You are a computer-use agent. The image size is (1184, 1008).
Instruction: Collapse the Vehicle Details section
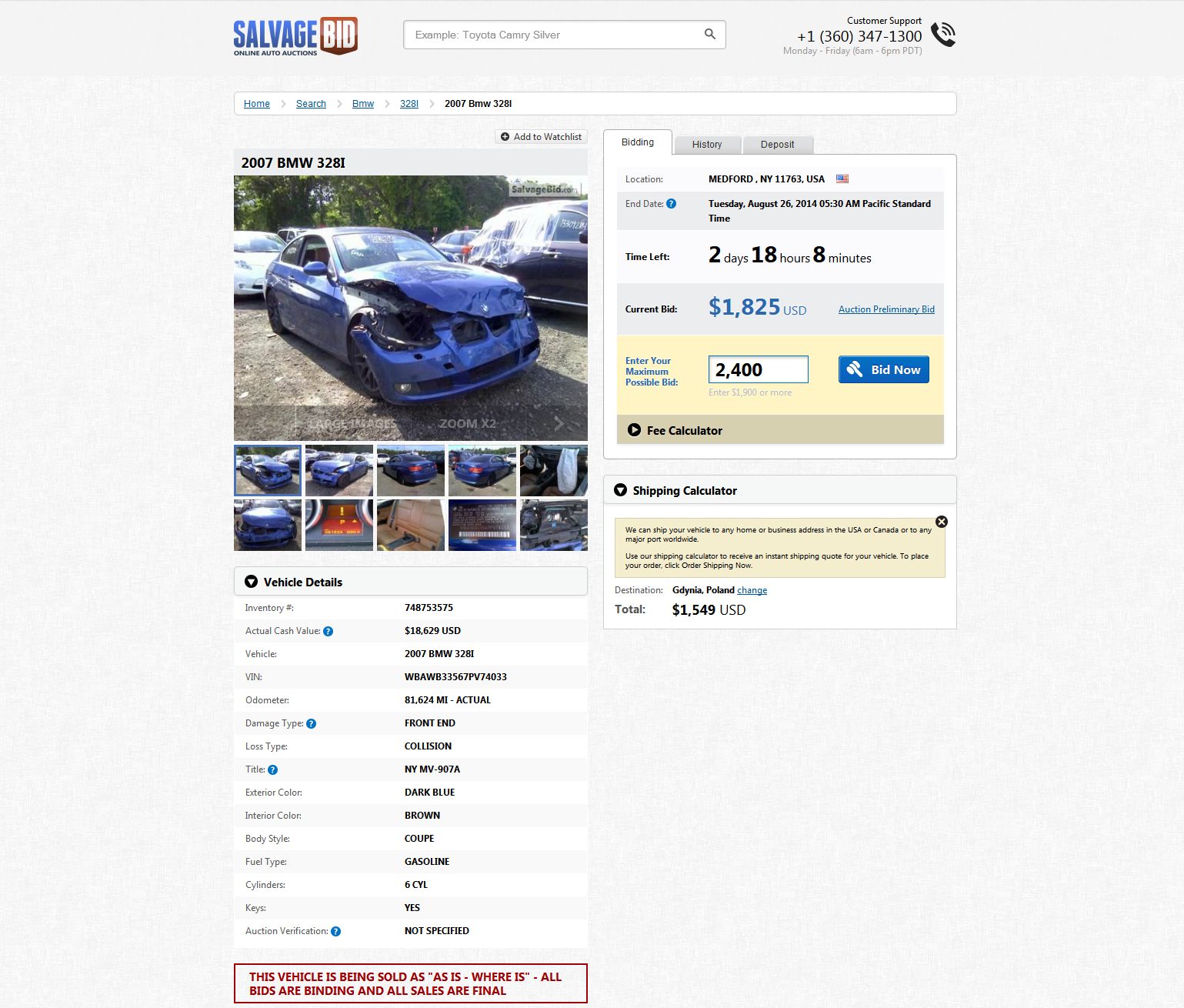pyautogui.click(x=411, y=582)
